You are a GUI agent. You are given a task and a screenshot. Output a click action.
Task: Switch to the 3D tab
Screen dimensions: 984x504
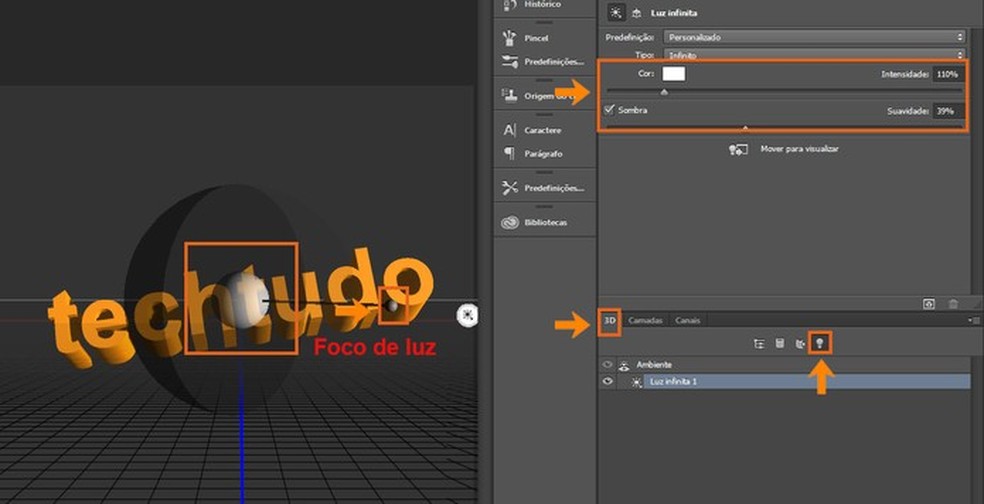tap(609, 320)
